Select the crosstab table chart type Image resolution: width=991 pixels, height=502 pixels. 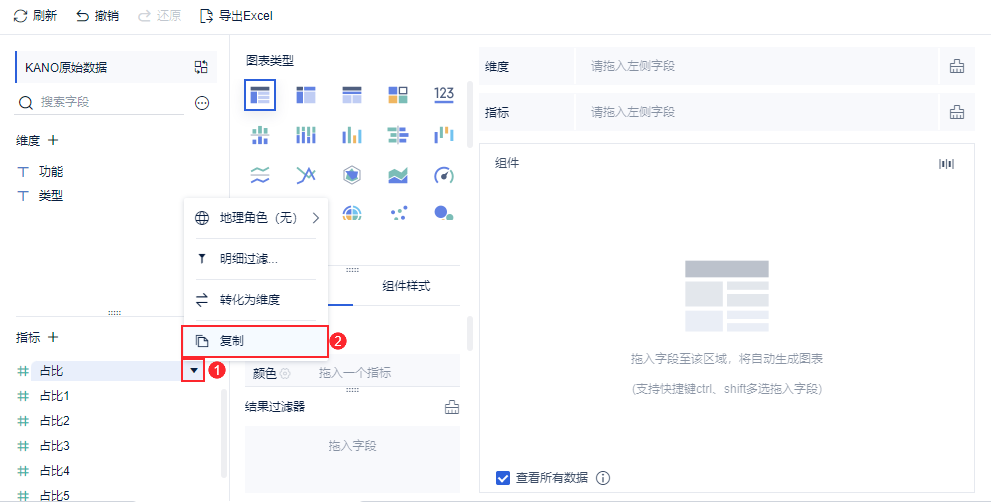click(x=306, y=95)
